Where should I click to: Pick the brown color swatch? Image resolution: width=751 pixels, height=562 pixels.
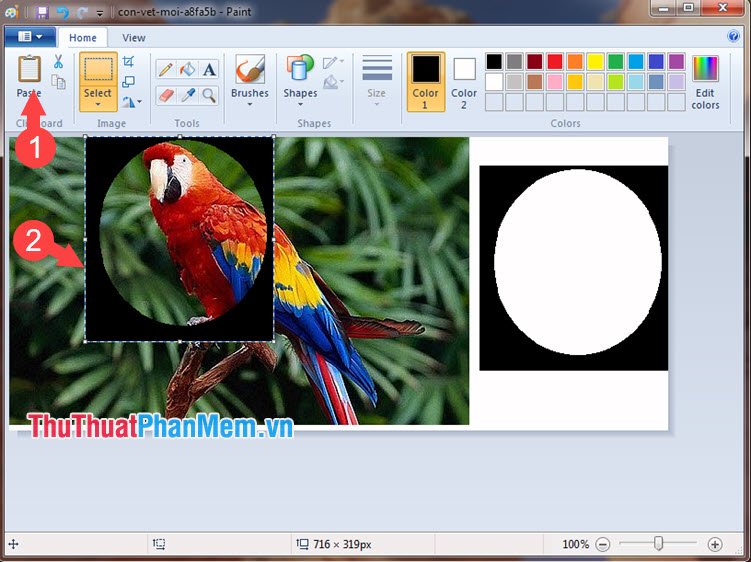point(535,82)
